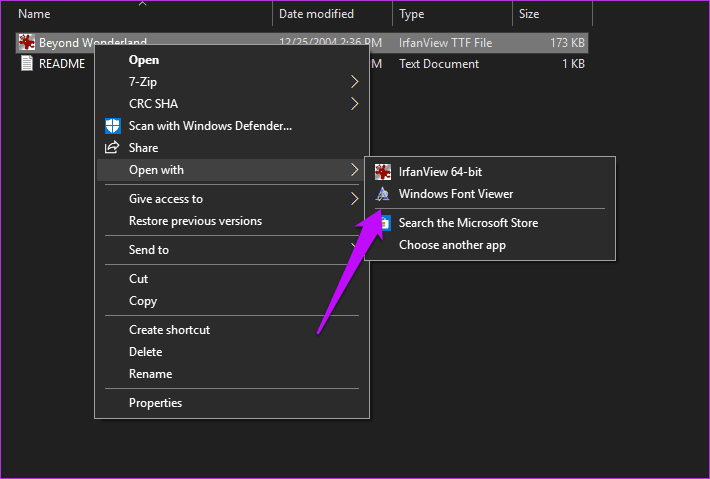This screenshot has width=710, height=479.
Task: Click the IrfanView 64-bit app icon
Action: [383, 172]
